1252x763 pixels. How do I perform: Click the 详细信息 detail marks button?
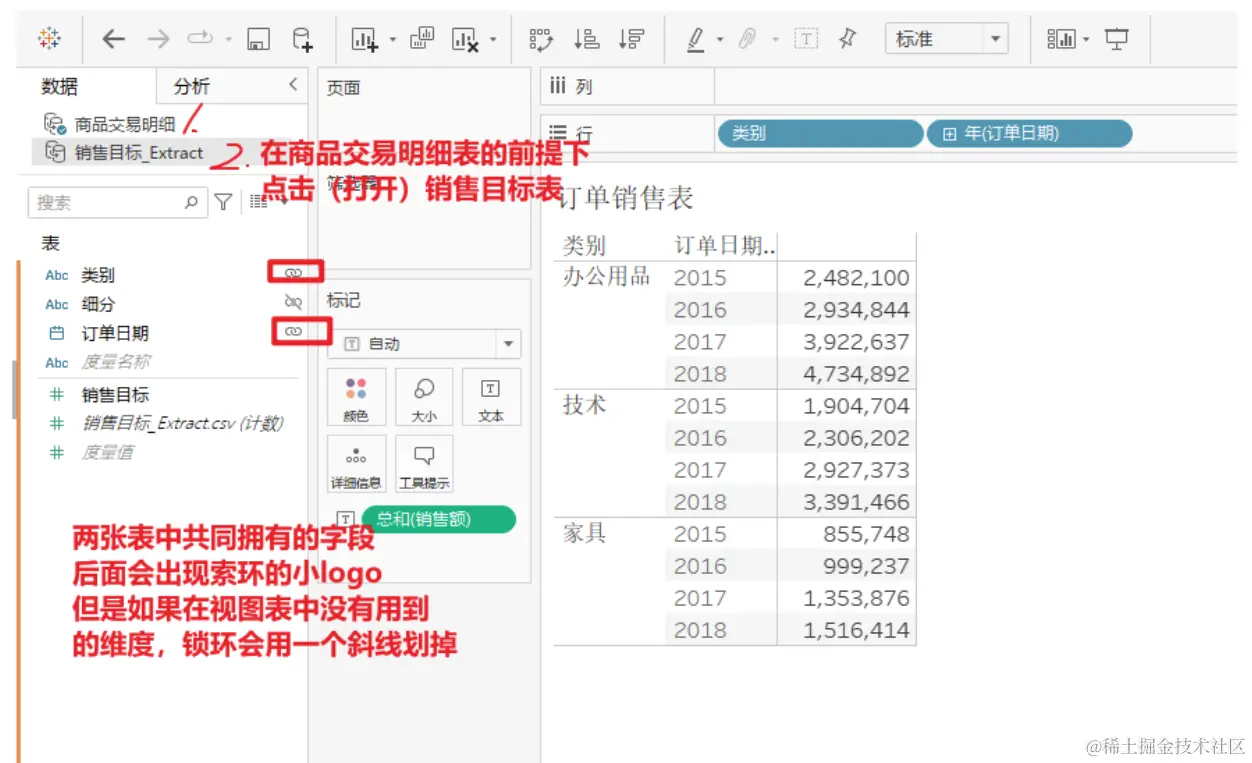click(356, 464)
